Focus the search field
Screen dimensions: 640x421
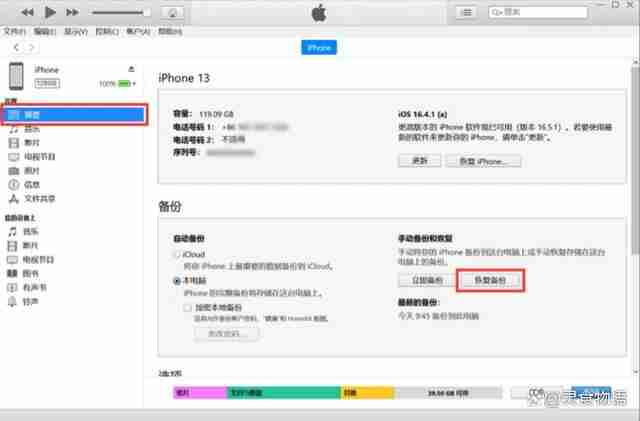538,13
